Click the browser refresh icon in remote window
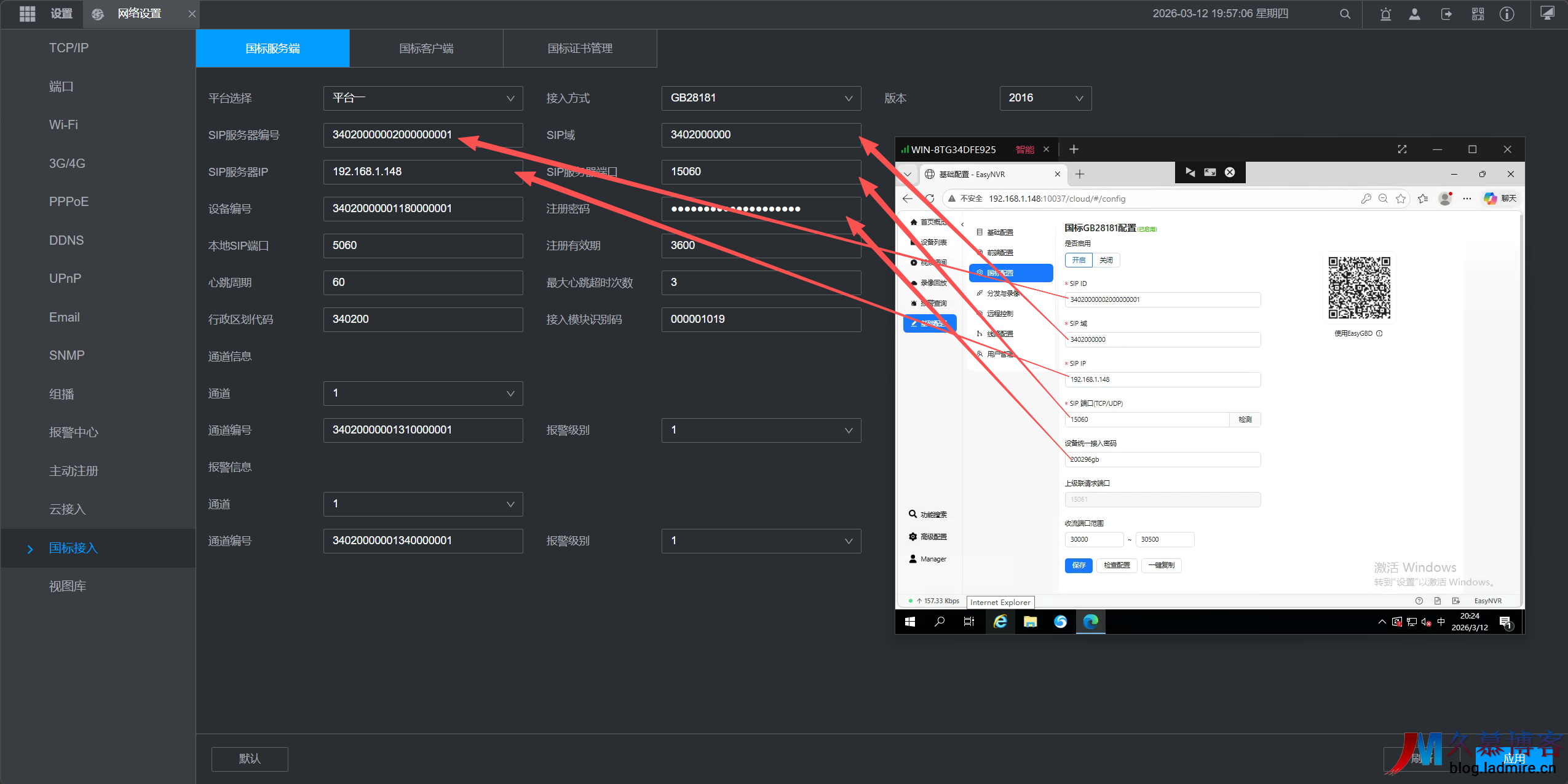 [930, 199]
